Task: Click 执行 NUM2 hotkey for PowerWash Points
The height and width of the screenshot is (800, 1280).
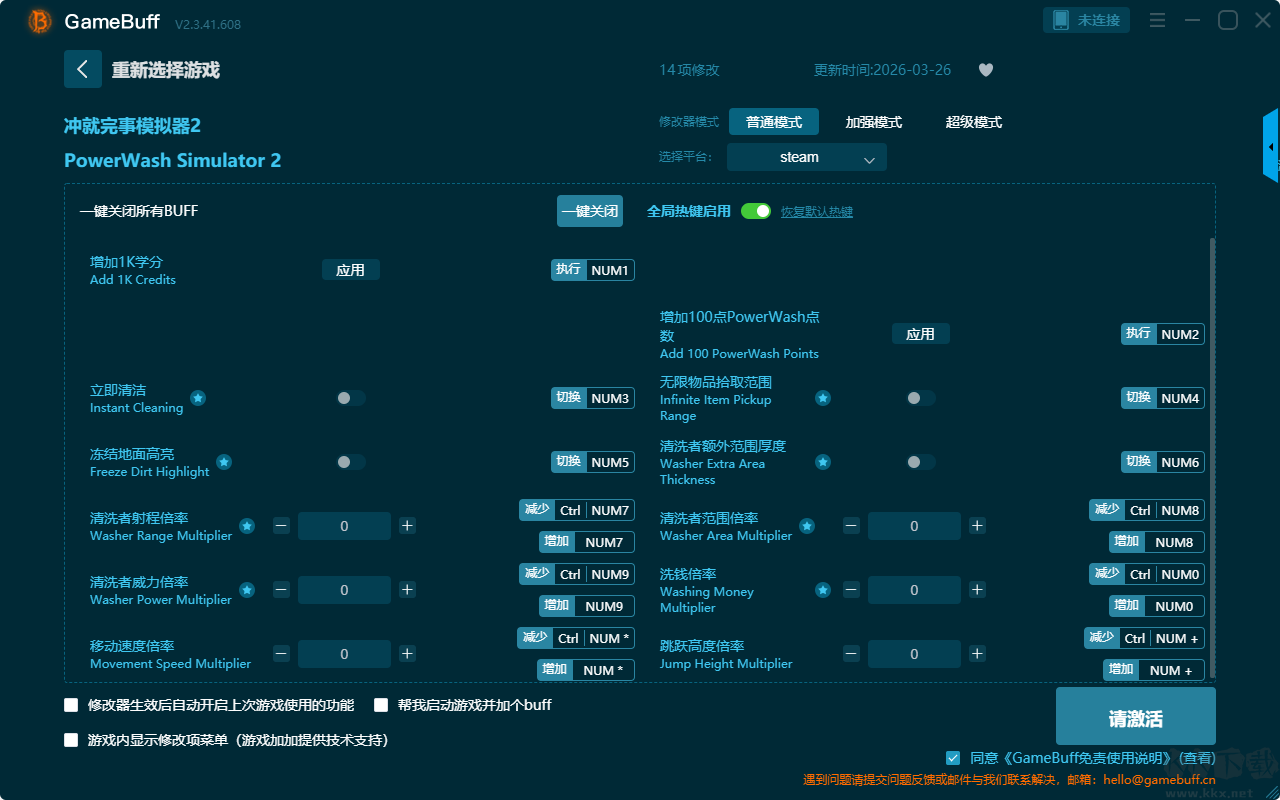Action: coord(1163,334)
